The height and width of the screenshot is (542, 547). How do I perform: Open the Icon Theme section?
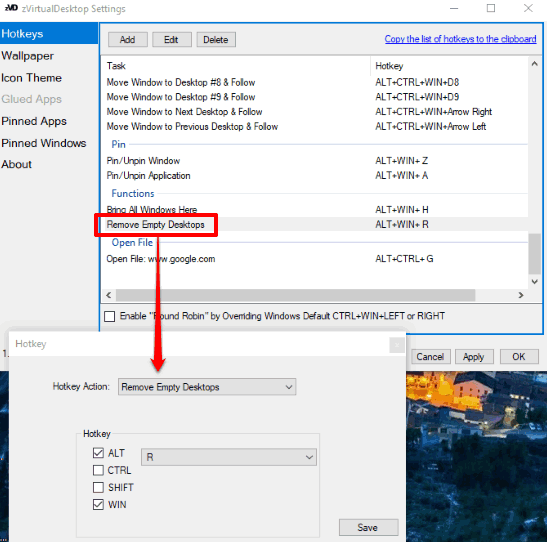[31, 78]
